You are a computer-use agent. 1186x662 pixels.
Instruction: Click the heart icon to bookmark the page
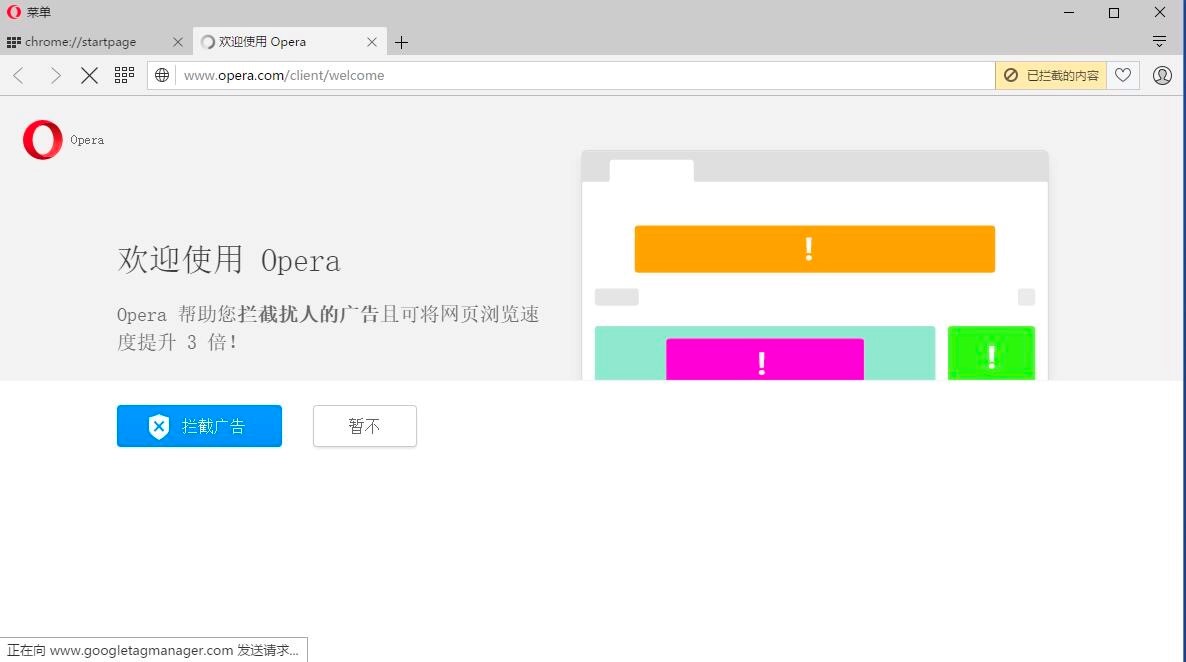1123,75
